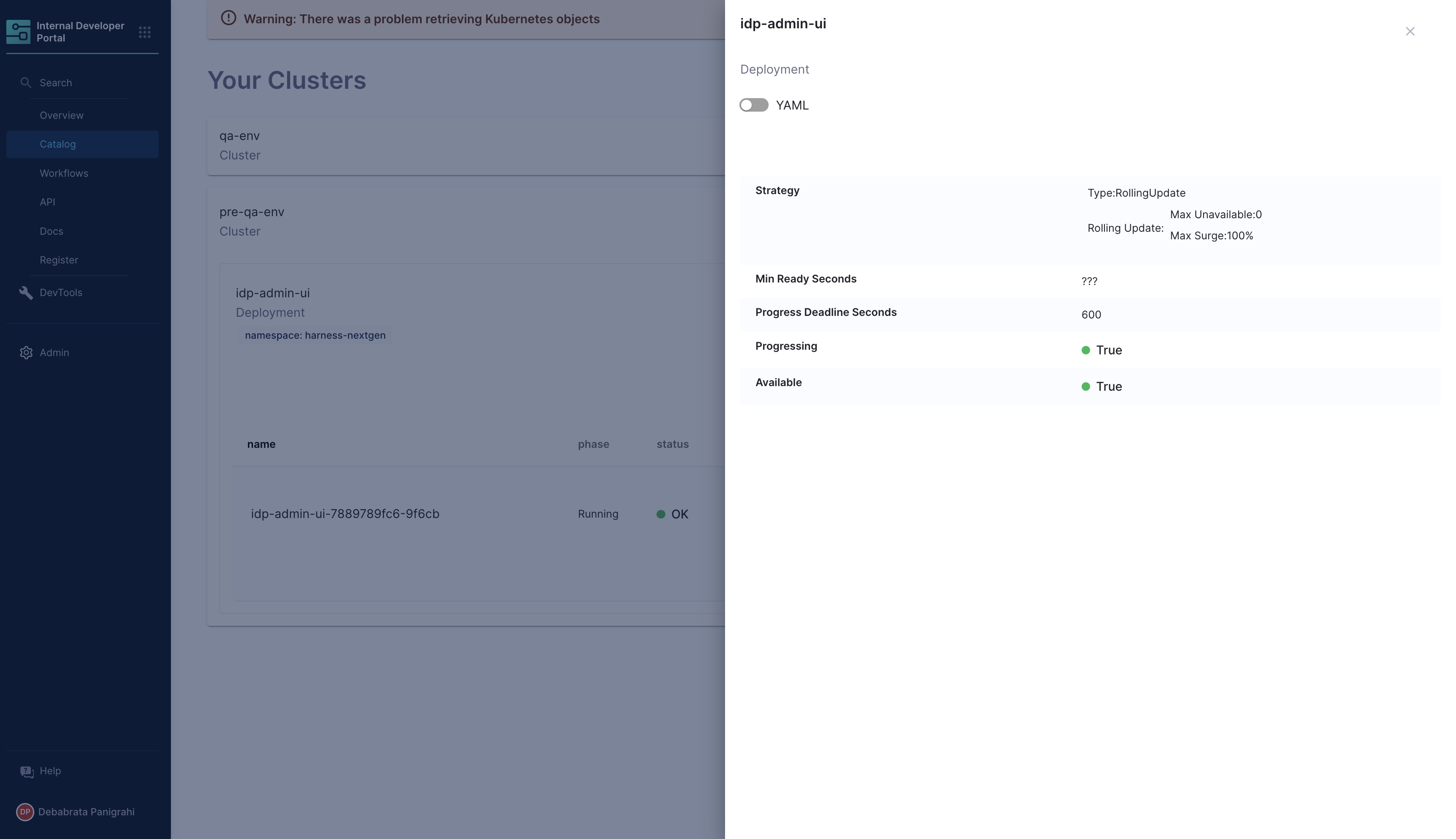Click the search magnifier icon

[25, 82]
